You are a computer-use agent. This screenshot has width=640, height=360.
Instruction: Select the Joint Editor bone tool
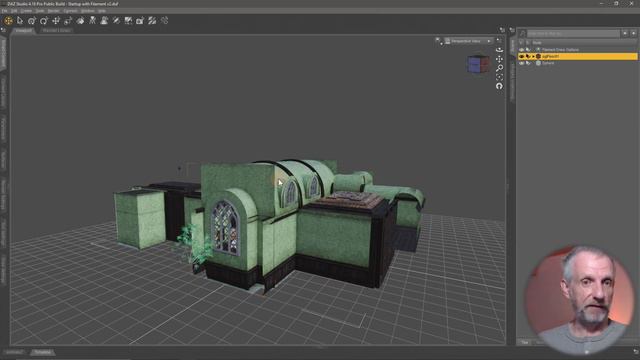click(x=116, y=20)
